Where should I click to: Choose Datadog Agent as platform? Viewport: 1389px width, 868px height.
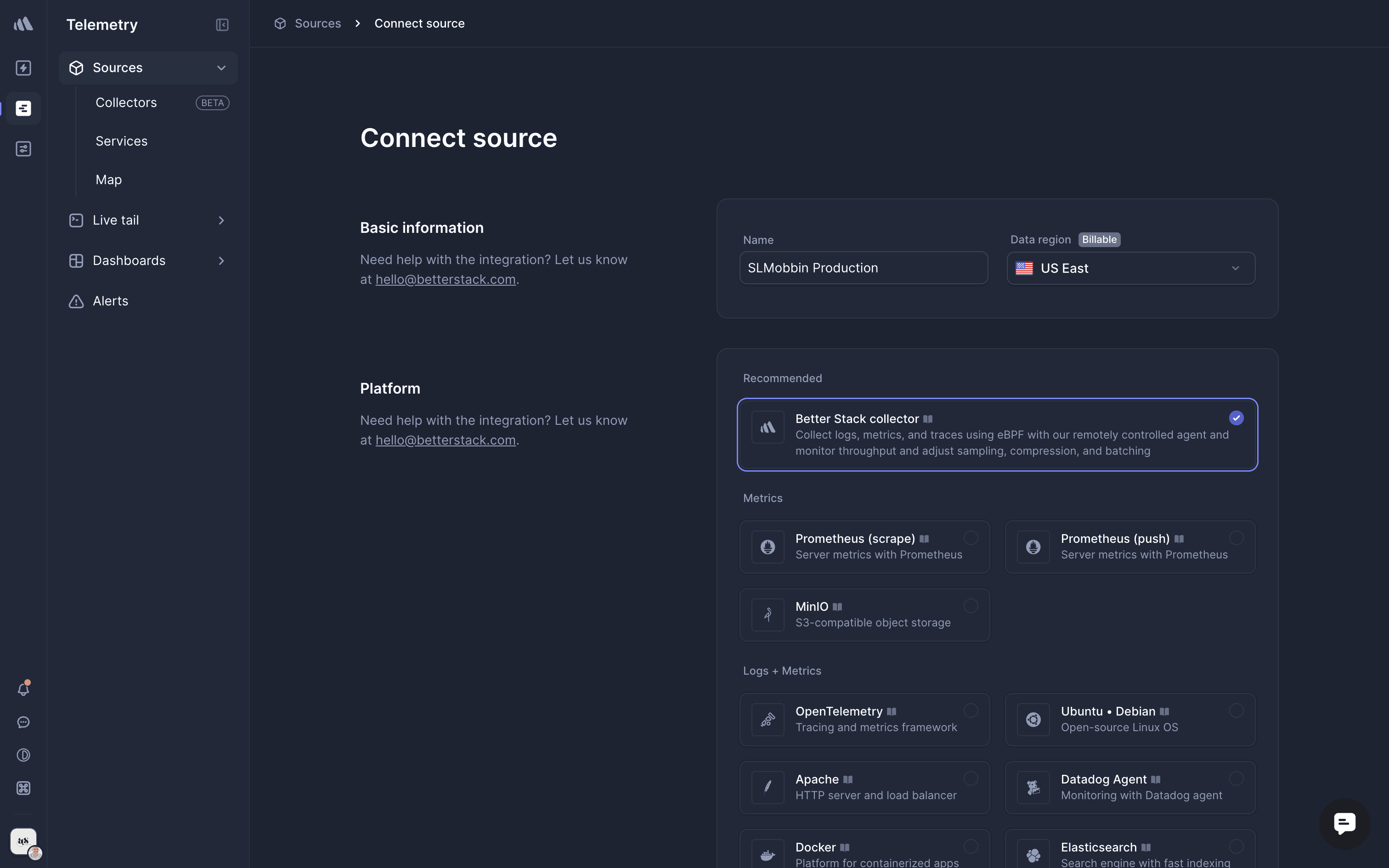tap(1236, 778)
